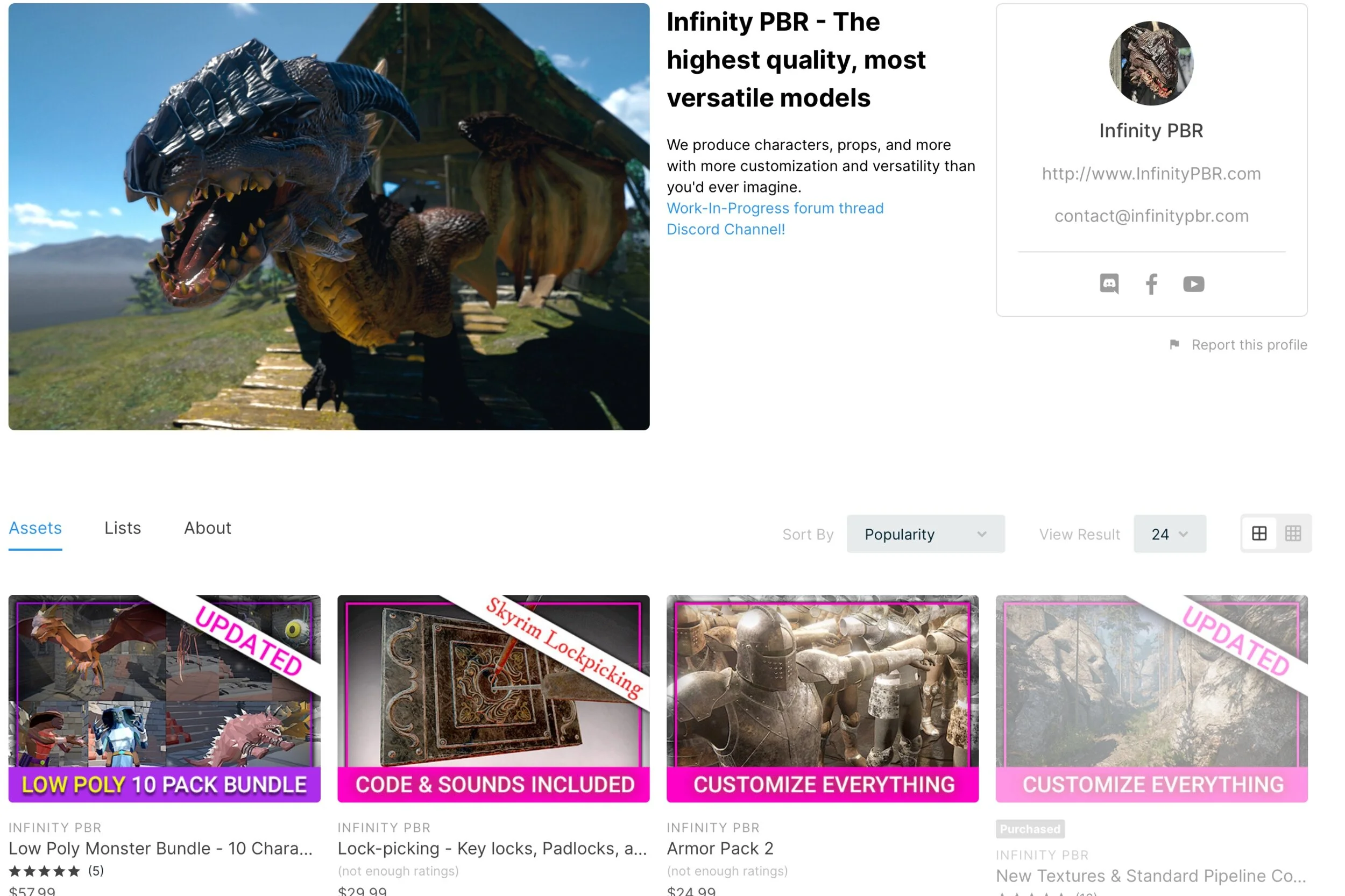Open the Discord icon in publisher card
This screenshot has height=896, width=1345.
[x=1108, y=283]
